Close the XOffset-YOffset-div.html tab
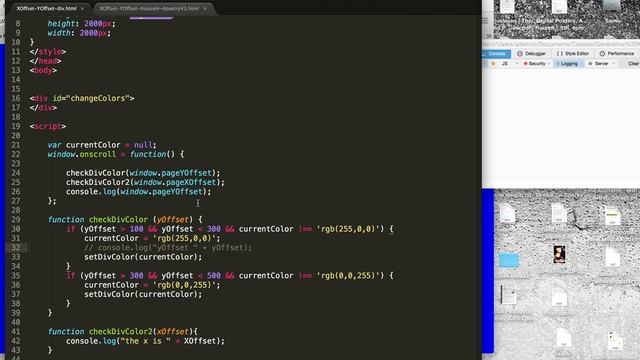This screenshot has height=360, width=640. point(83,8)
